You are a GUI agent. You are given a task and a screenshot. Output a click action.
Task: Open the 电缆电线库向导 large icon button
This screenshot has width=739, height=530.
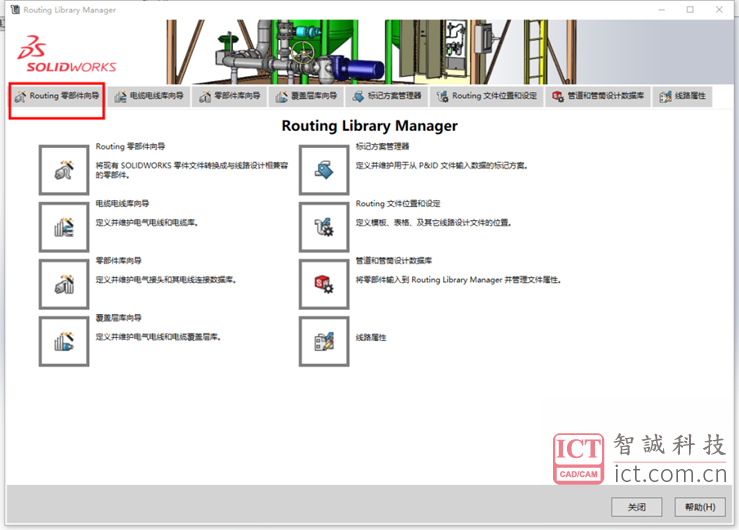[x=64, y=227]
